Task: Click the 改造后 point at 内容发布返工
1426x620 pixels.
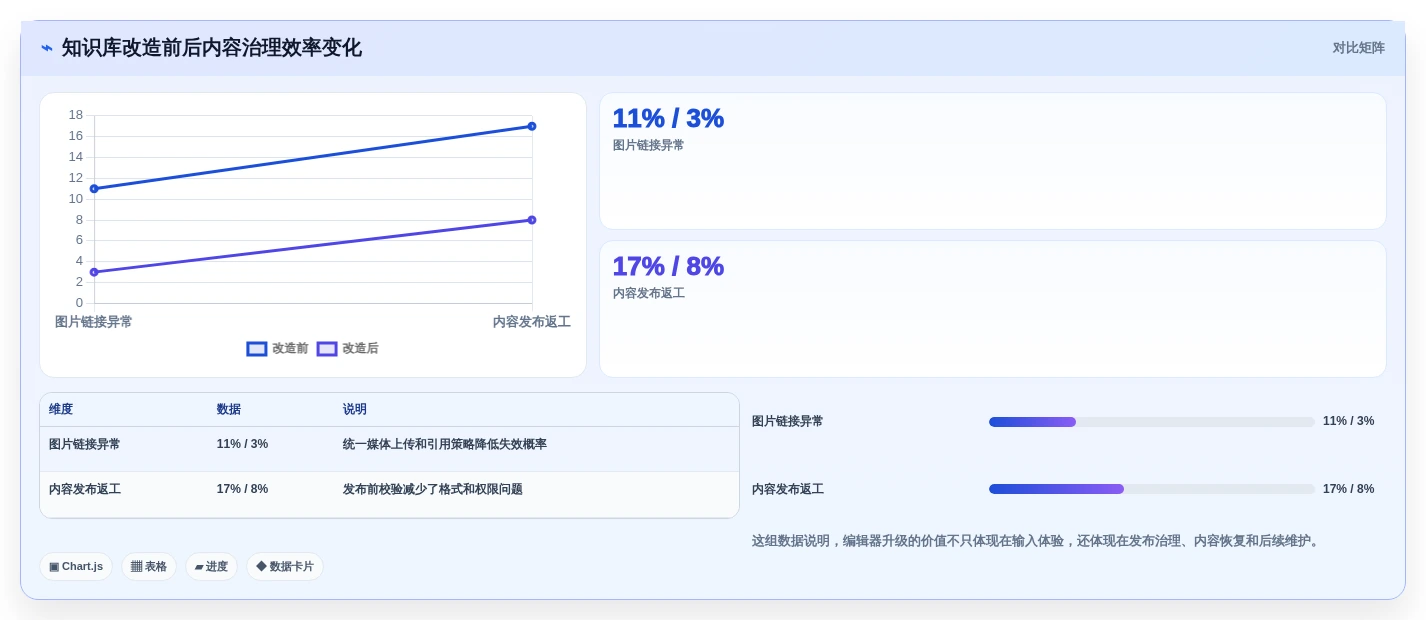Action: coord(532,220)
